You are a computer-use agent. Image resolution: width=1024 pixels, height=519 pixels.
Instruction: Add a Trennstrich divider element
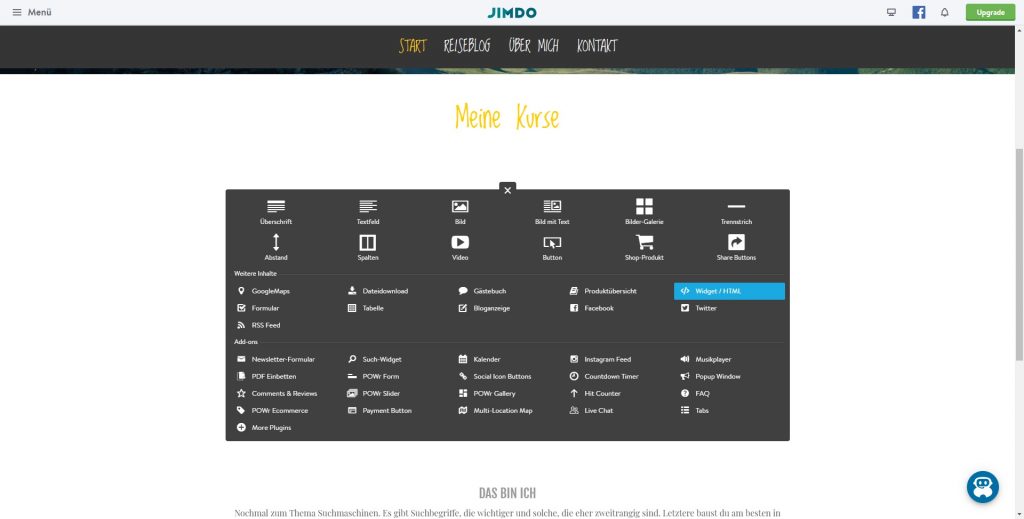tap(736, 211)
